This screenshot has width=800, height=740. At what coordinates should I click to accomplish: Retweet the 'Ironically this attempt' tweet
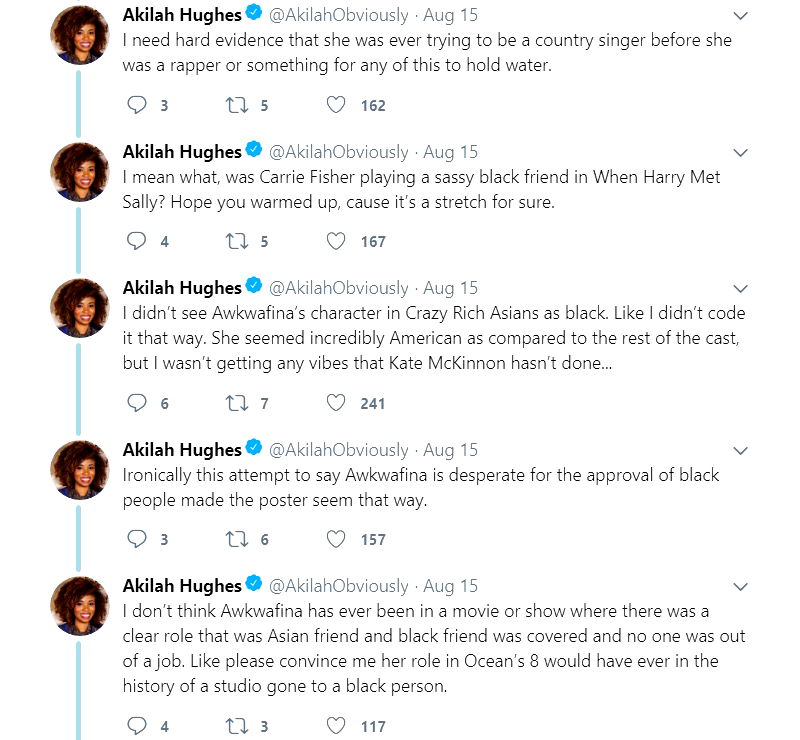tap(239, 539)
